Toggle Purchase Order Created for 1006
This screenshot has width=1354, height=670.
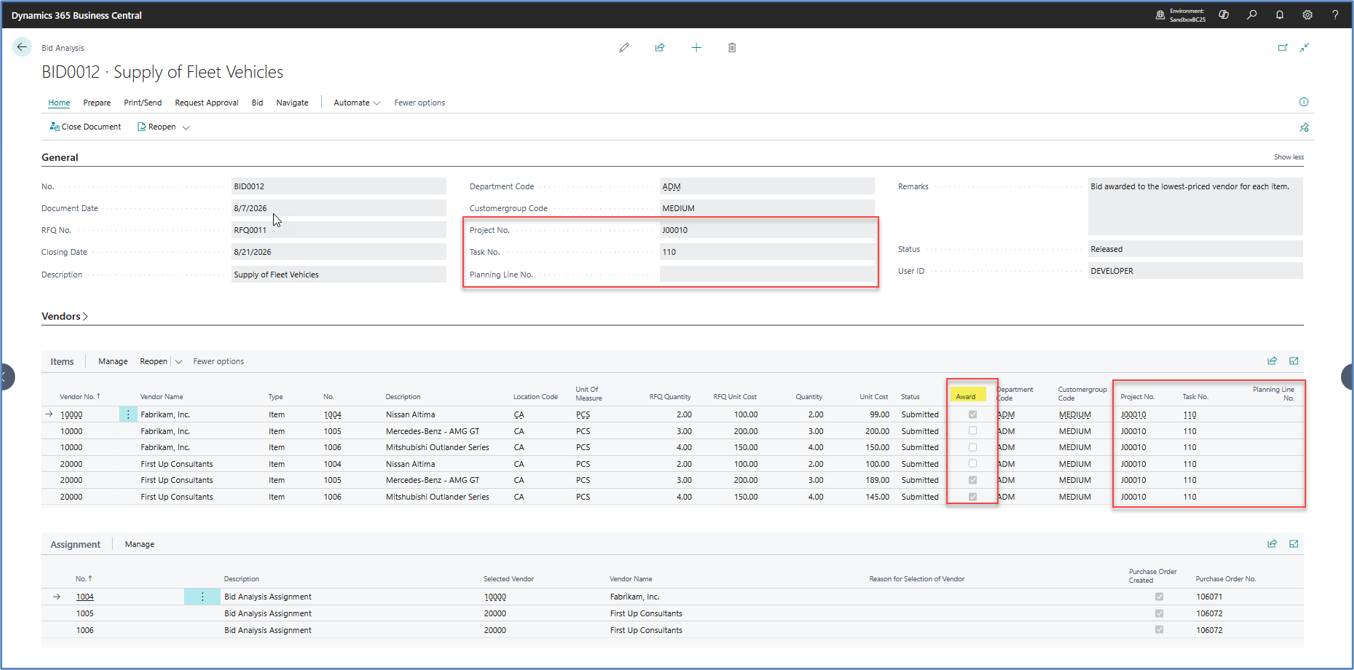click(x=1159, y=630)
